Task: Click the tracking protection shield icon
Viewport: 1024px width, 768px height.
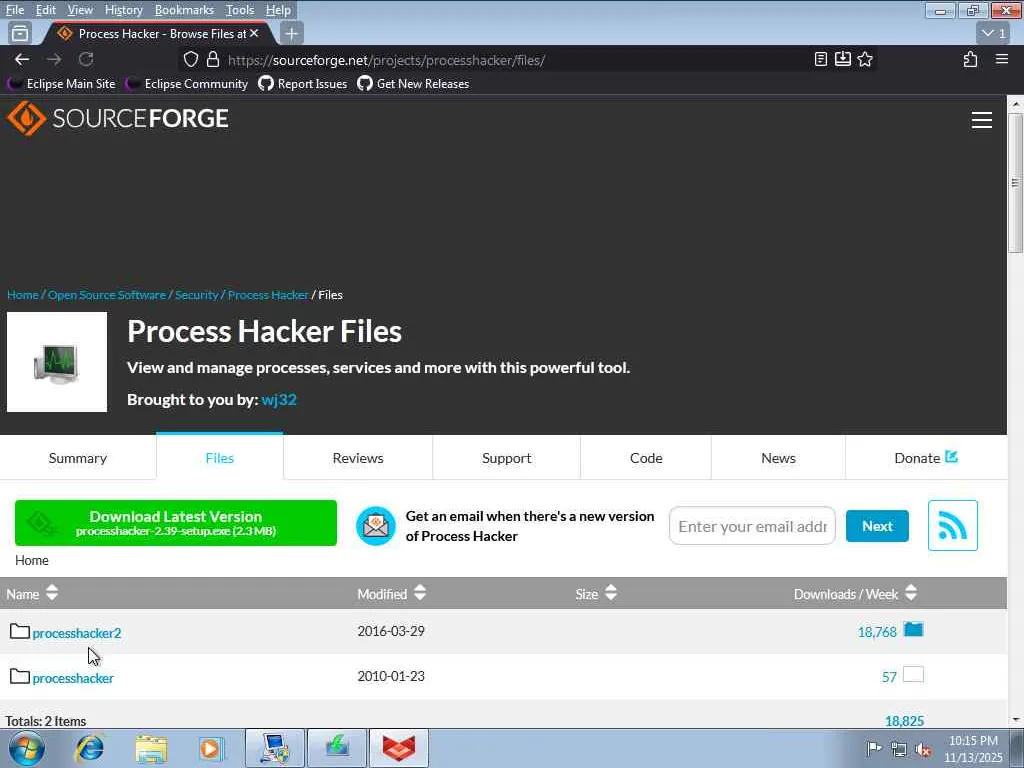Action: pyautogui.click(x=191, y=59)
